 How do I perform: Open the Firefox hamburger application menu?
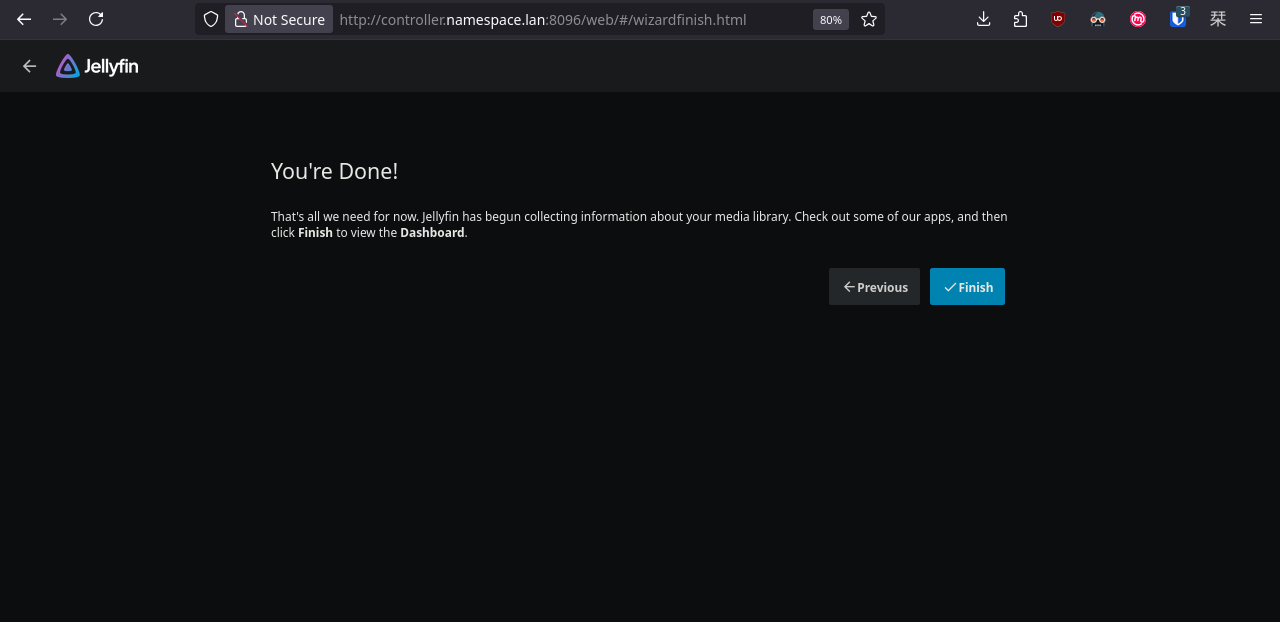click(1256, 19)
